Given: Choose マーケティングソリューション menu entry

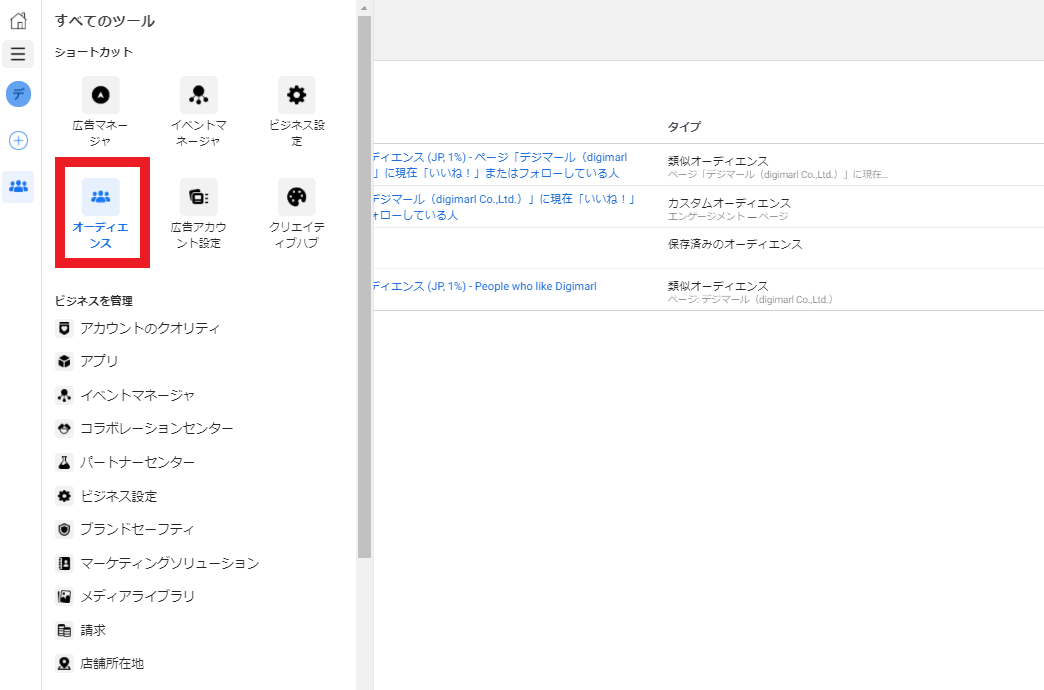Looking at the screenshot, I should [170, 563].
